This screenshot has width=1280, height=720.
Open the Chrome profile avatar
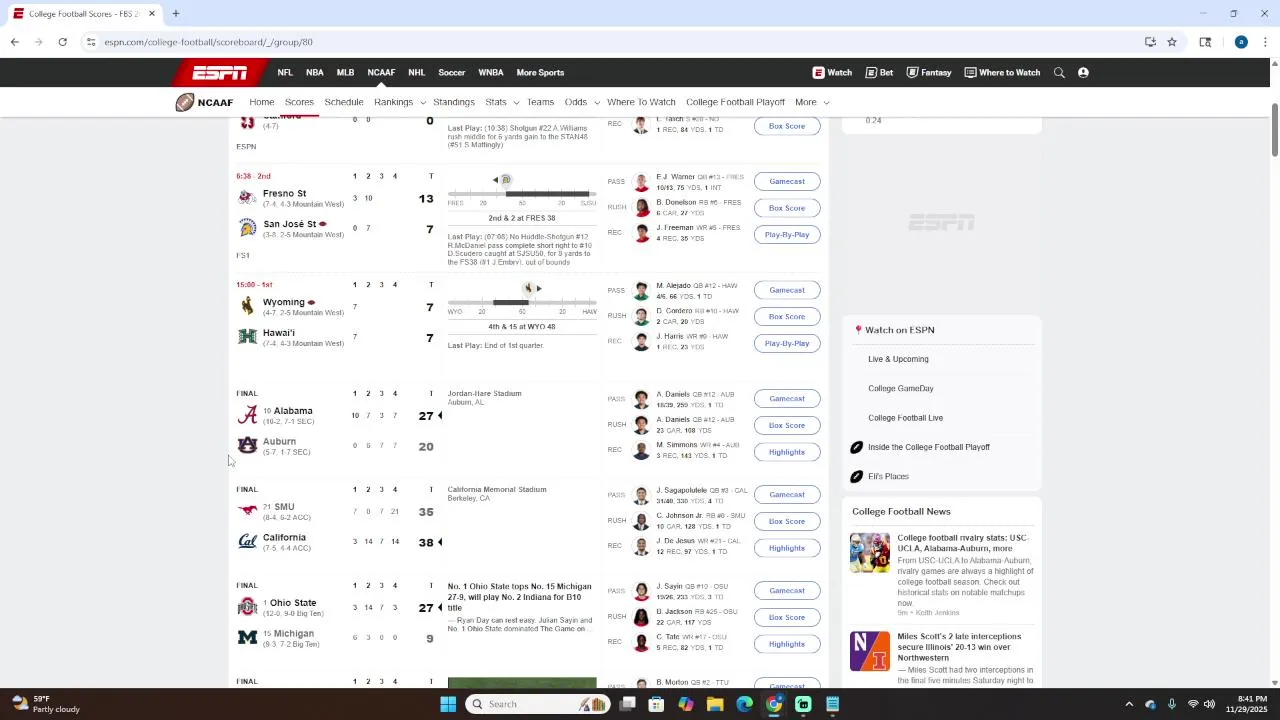[1241, 42]
